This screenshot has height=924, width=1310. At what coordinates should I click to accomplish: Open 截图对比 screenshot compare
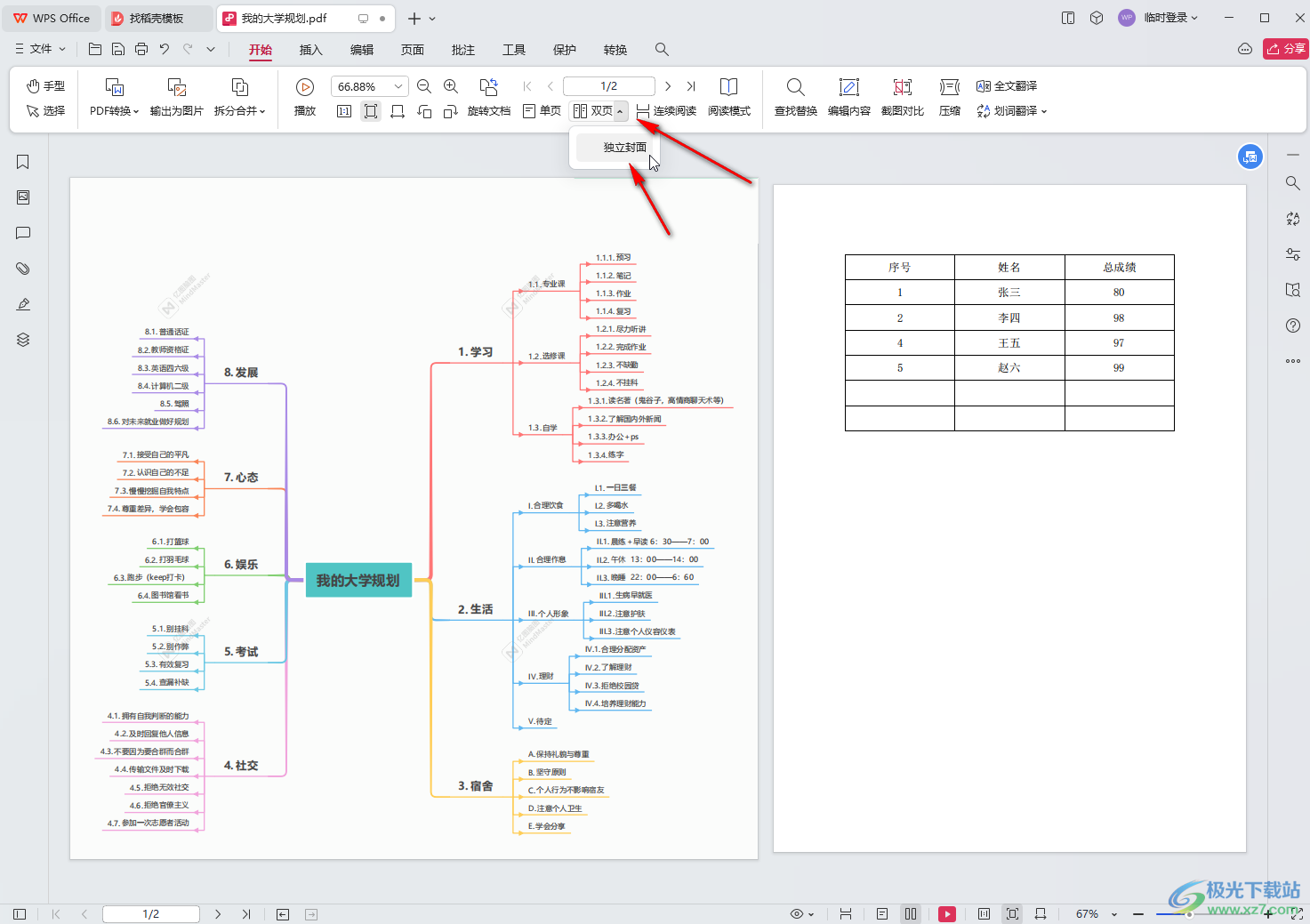903,97
